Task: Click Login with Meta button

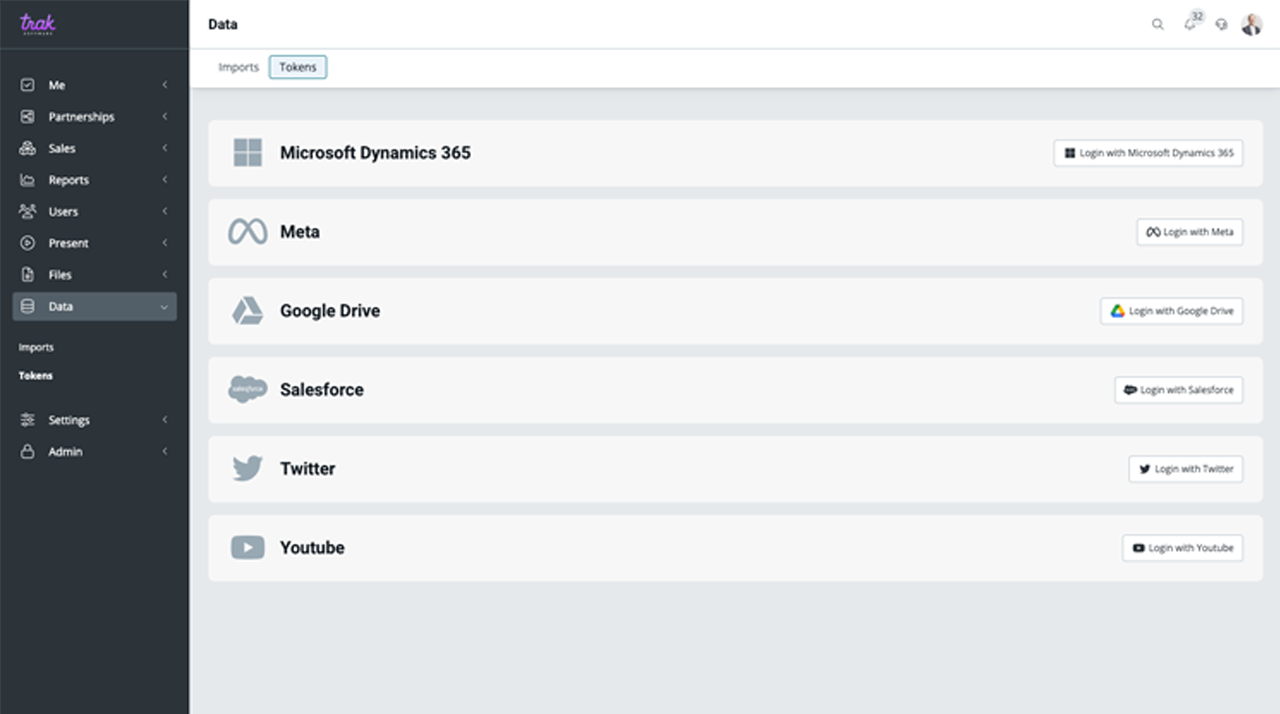Action: click(x=1190, y=232)
